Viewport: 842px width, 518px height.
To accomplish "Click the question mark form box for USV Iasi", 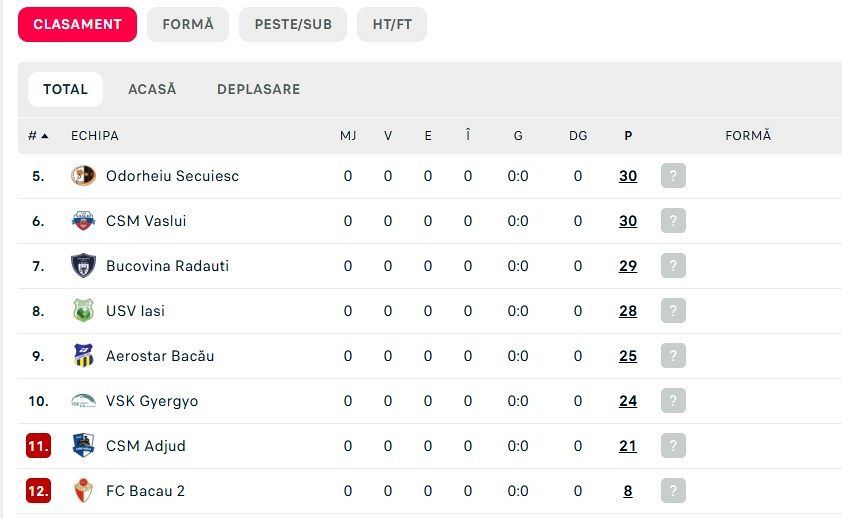I will 673,311.
